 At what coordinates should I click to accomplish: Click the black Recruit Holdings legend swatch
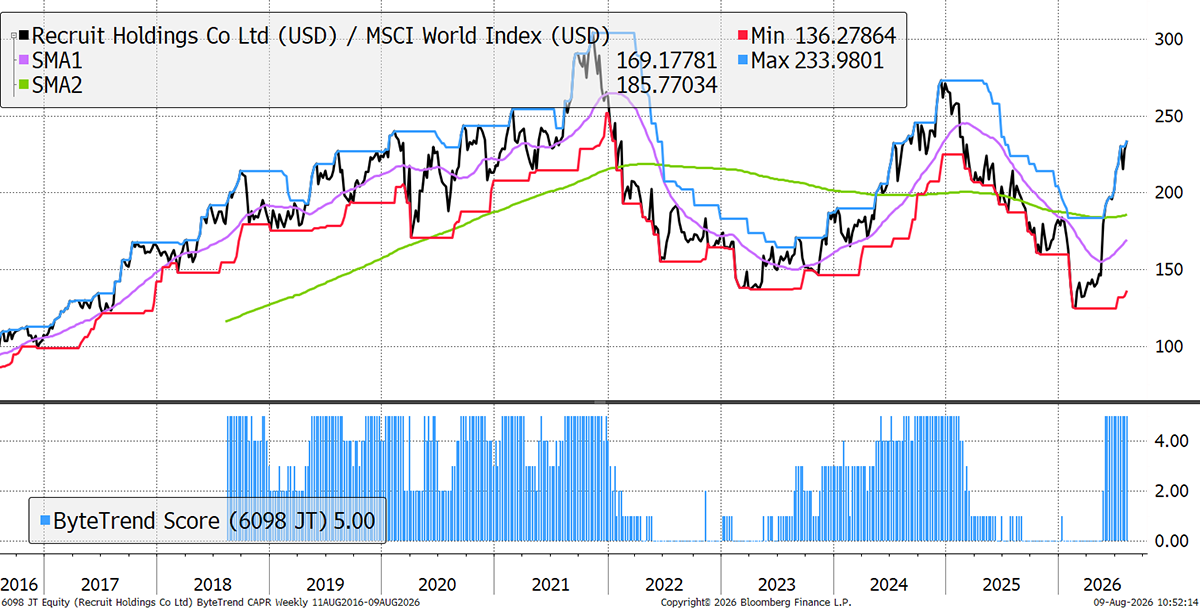tap(25, 37)
